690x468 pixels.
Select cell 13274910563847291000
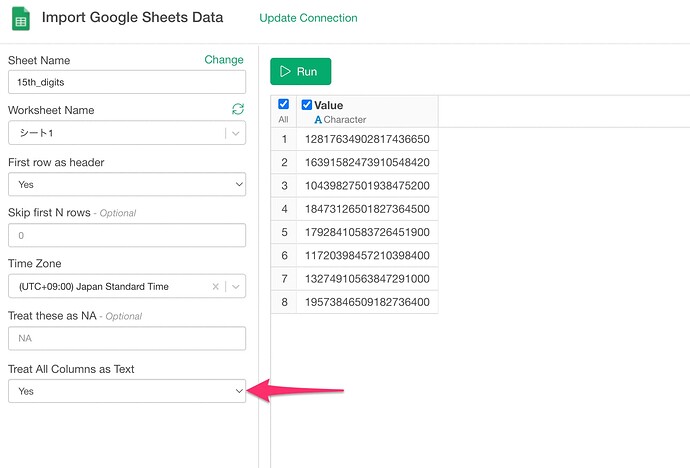367,279
